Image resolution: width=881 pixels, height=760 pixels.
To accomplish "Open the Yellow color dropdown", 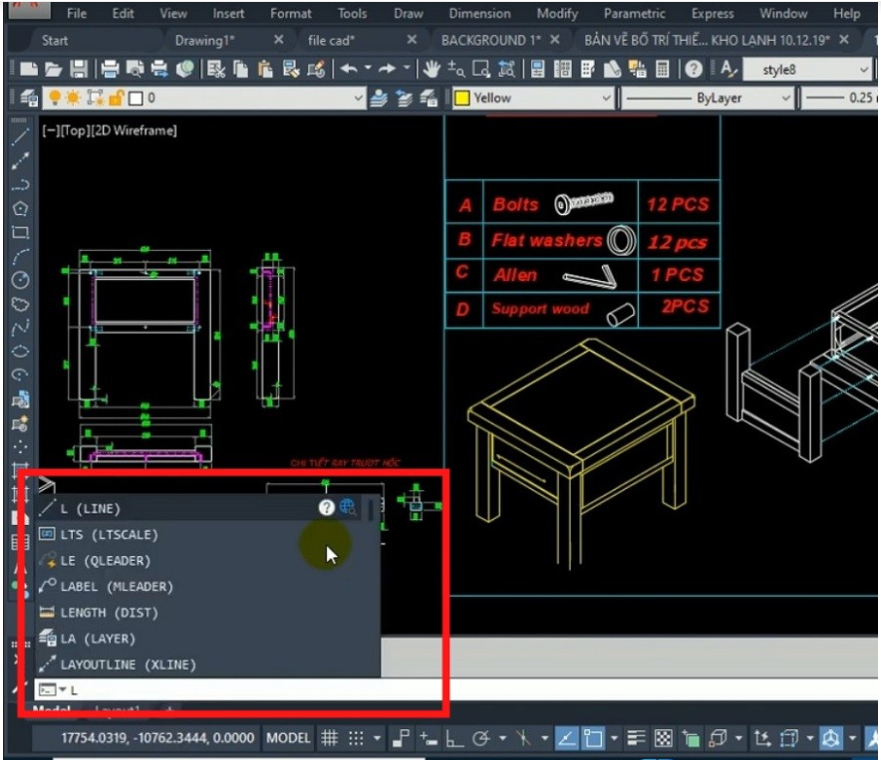I will (x=605, y=98).
